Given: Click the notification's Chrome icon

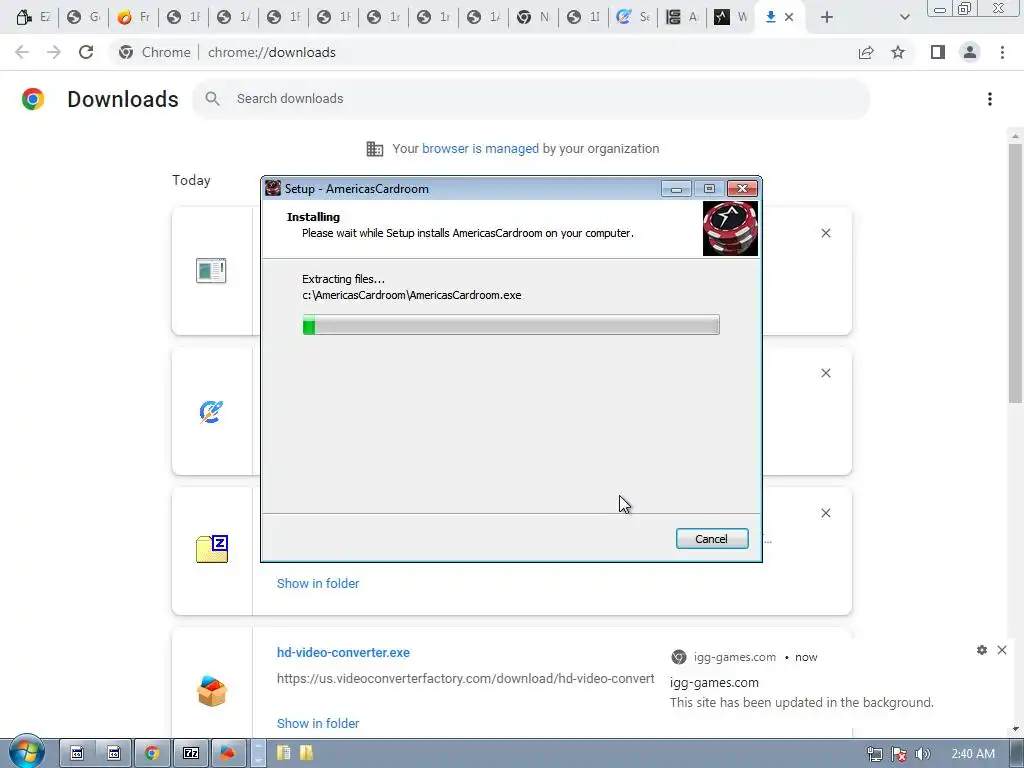Looking at the screenshot, I should coord(679,657).
